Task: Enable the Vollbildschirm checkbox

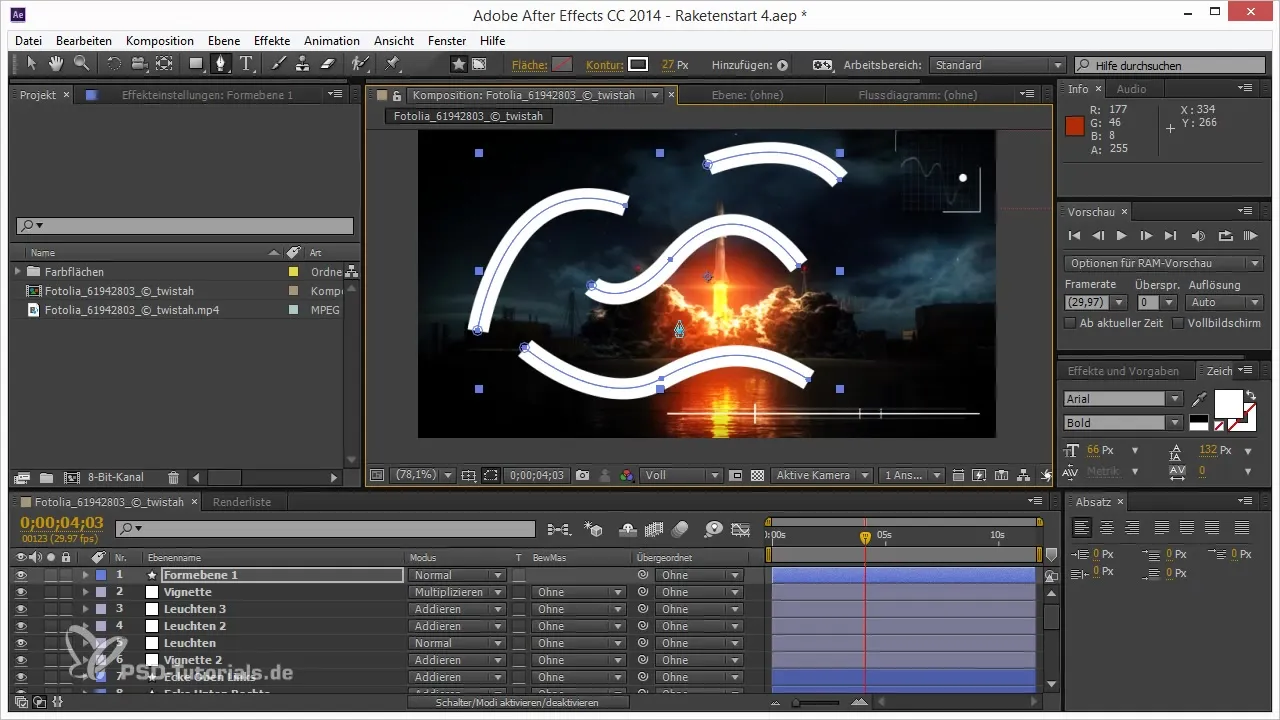Action: point(1178,323)
